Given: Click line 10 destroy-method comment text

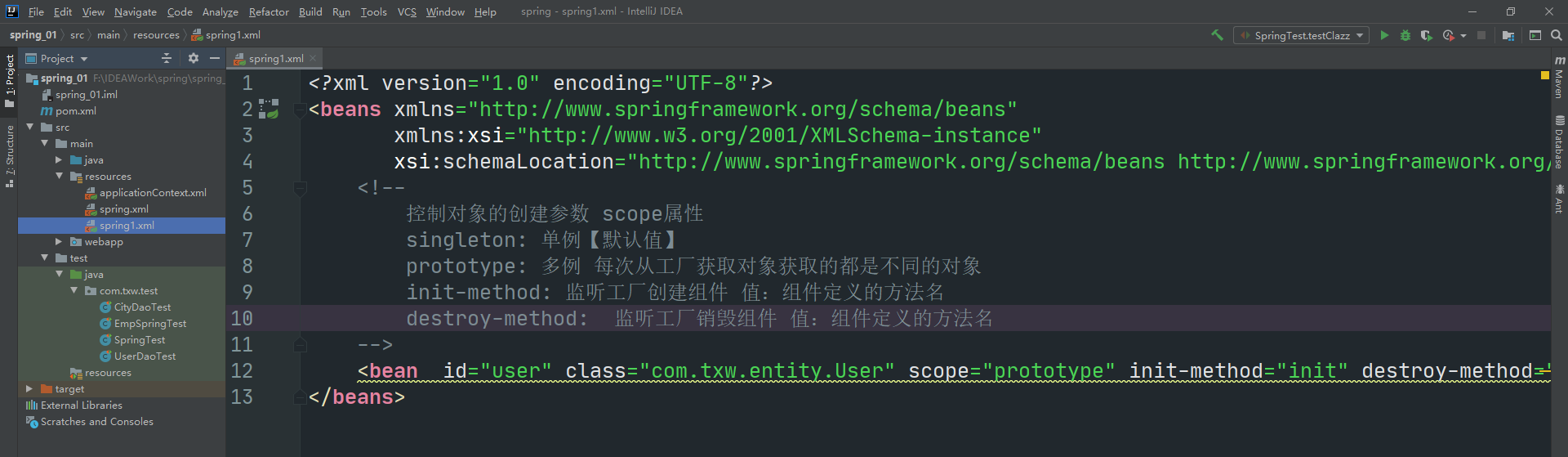Looking at the screenshot, I should (699, 318).
